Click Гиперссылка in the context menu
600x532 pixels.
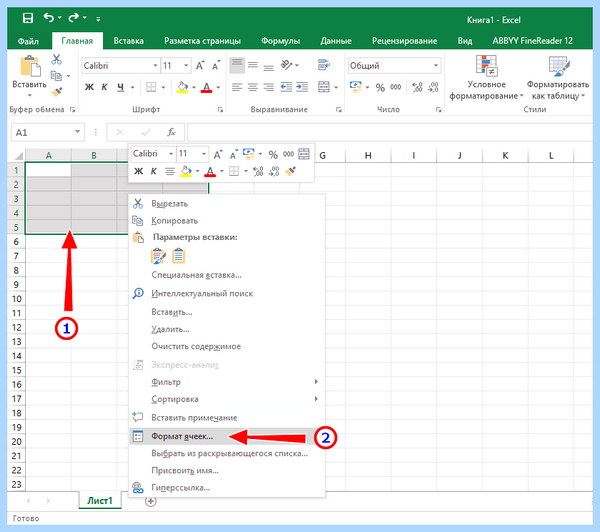tap(227, 488)
